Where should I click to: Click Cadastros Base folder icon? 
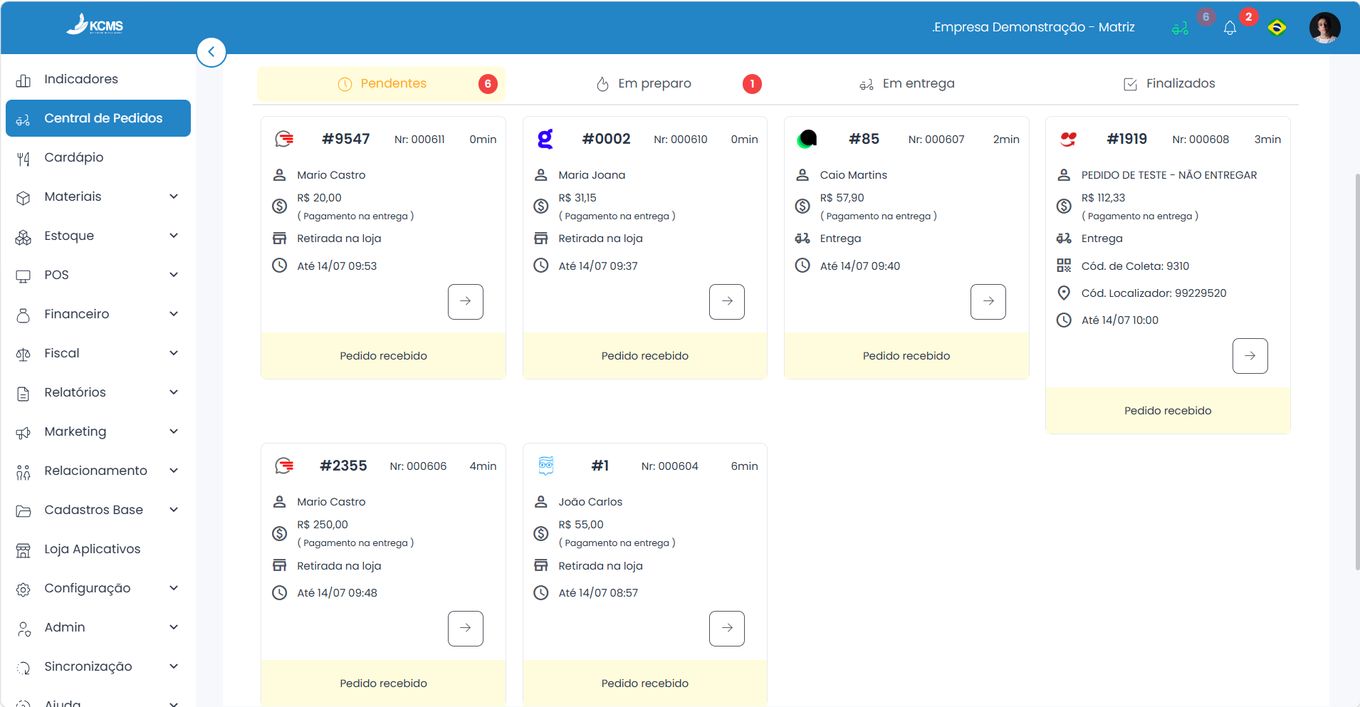(x=23, y=510)
